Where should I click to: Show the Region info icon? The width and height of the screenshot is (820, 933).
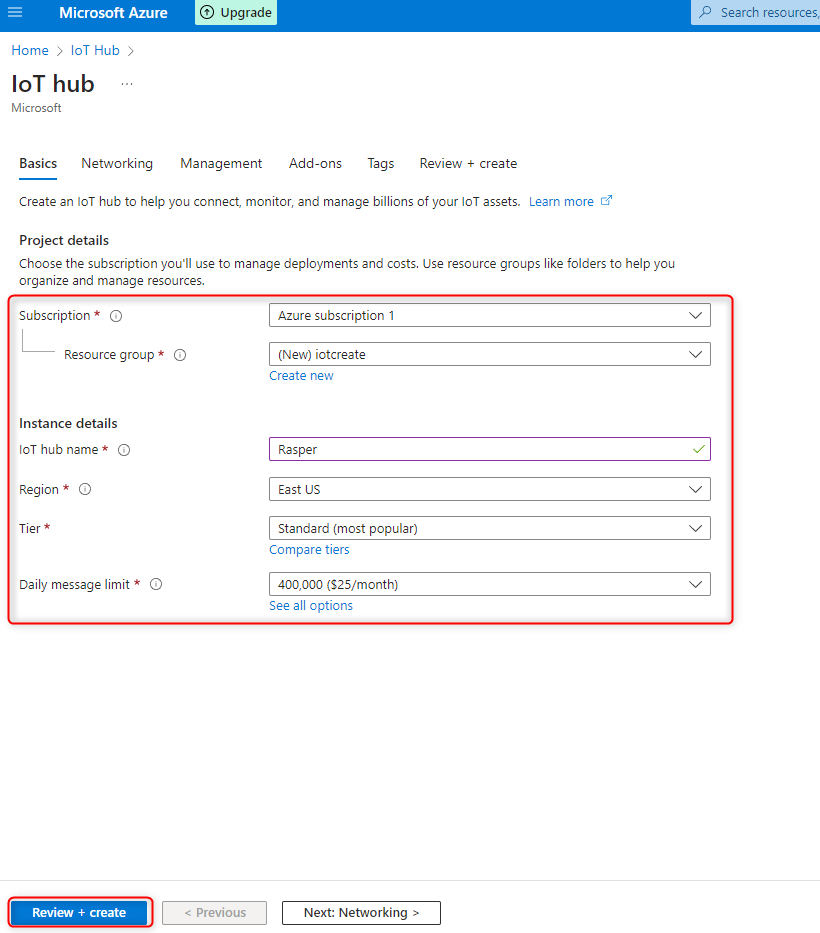(x=85, y=489)
